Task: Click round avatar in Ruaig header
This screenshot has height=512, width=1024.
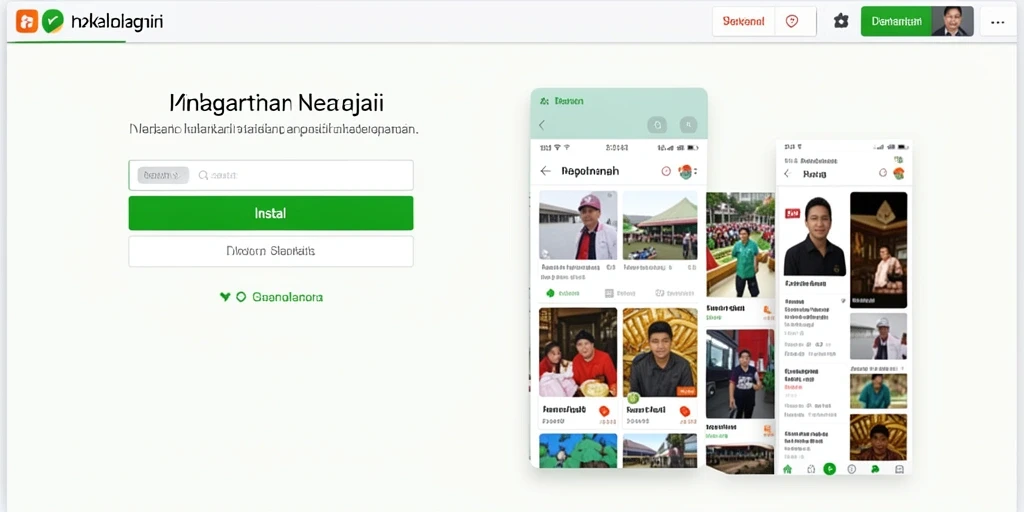Action: [899, 173]
